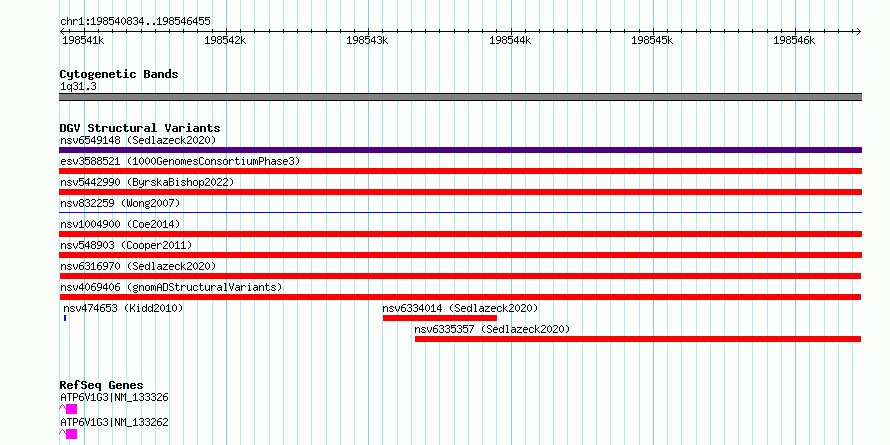Open the nsv832259 (Wong2007) label
Screen dimensions: 890x445
tap(120, 203)
